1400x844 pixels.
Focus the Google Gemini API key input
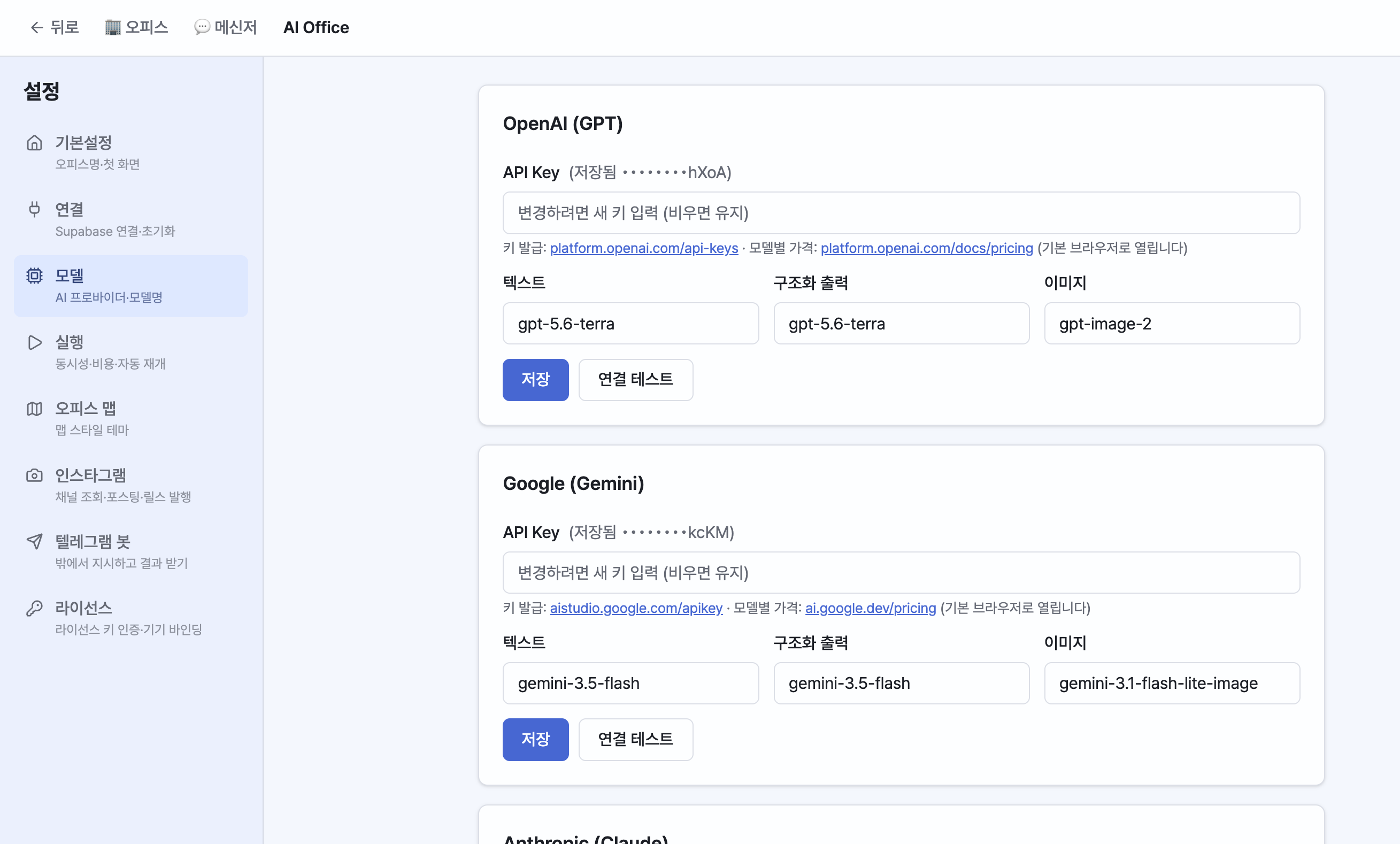coord(901,573)
